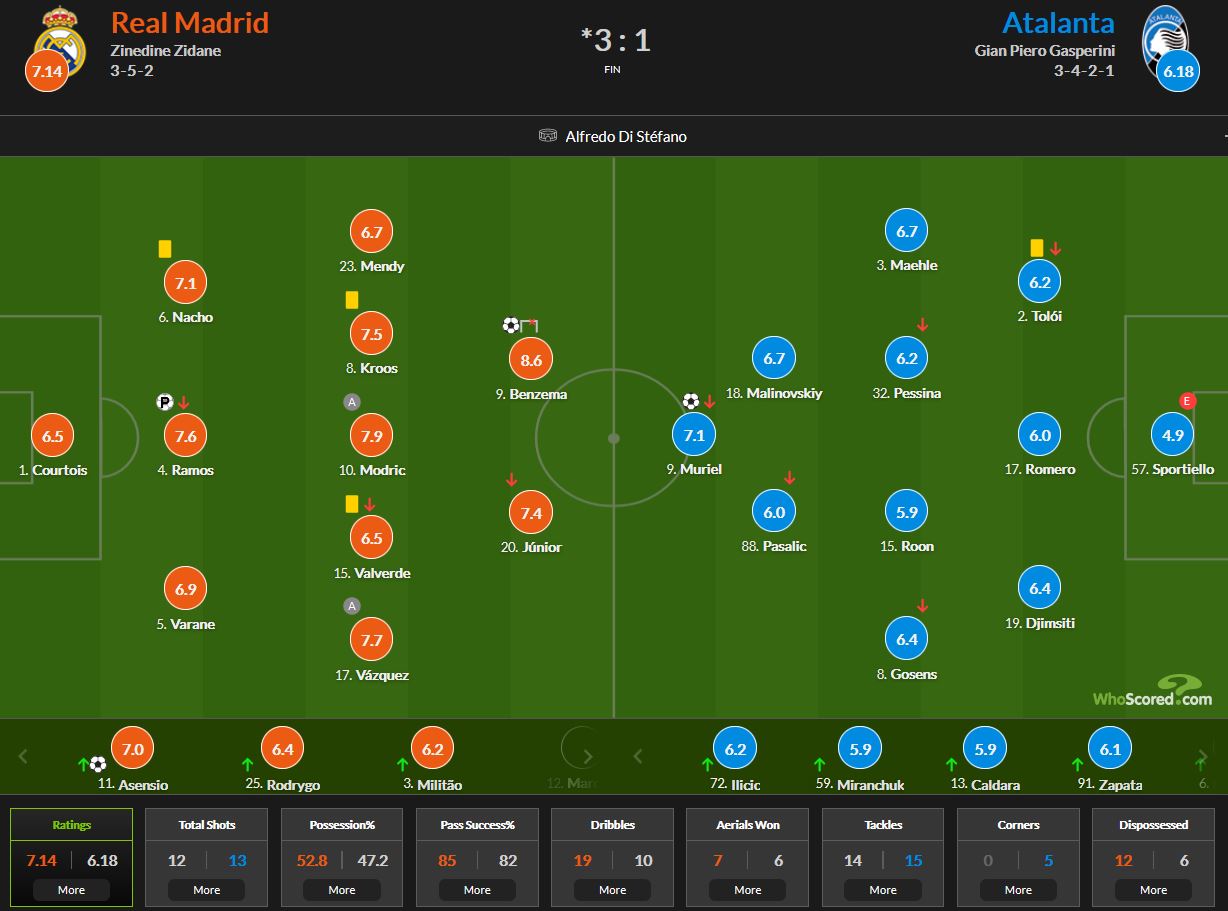Click substitute Asensio's 7.0 rating
Viewport: 1228px width, 911px height.
click(132, 749)
